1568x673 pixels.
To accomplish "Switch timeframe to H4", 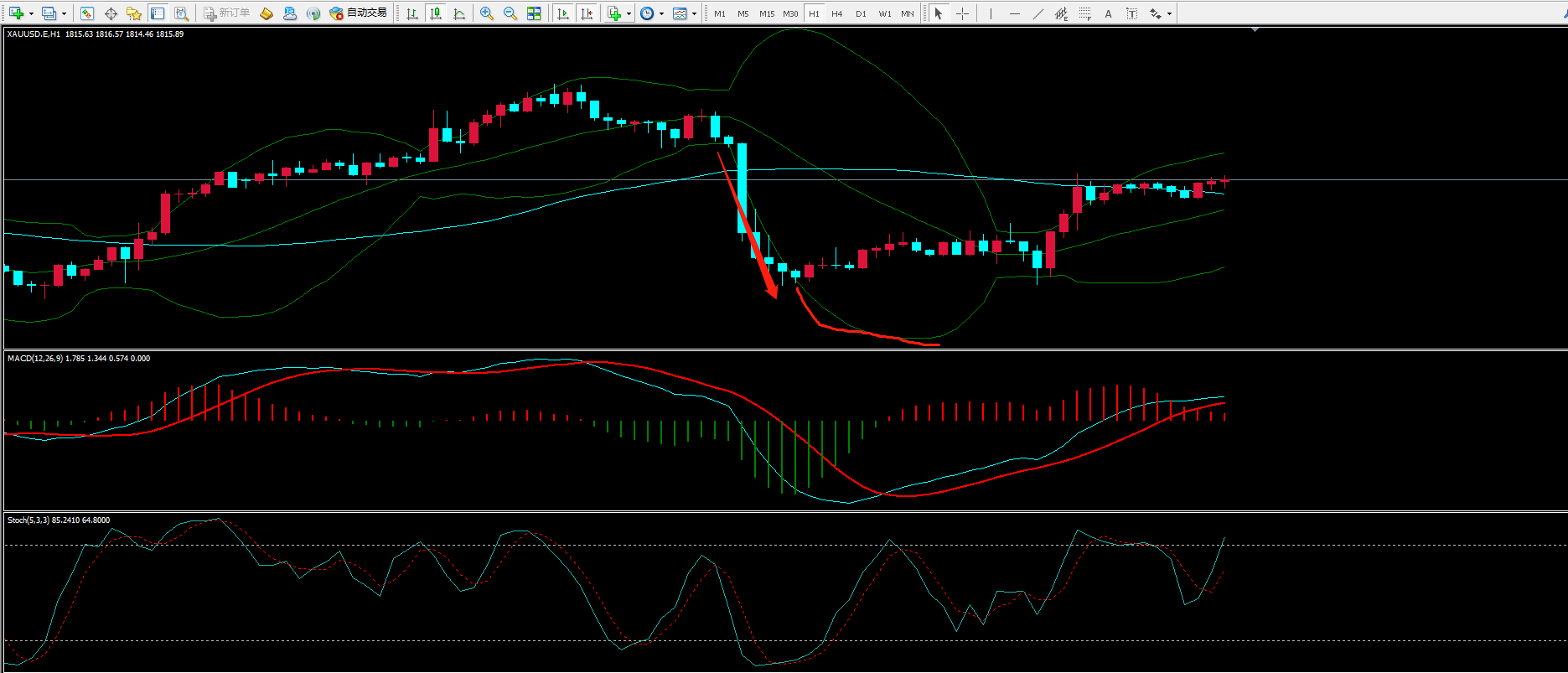I will 837,13.
